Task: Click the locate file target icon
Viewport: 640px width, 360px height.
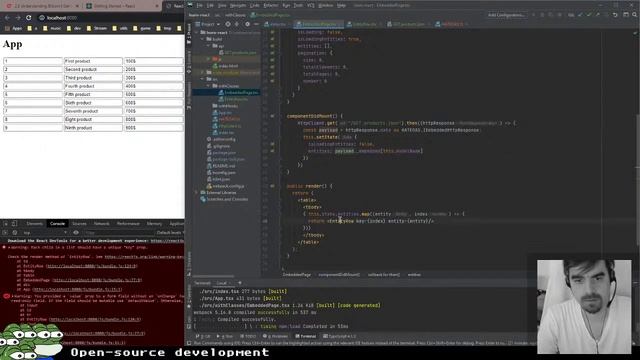Action: coord(228,24)
